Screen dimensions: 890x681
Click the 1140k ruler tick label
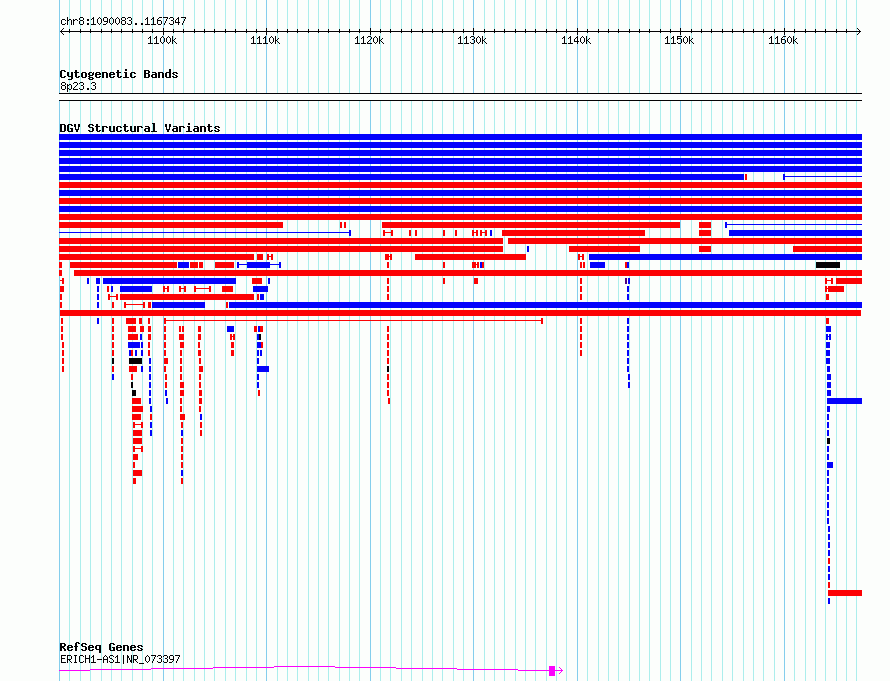pyautogui.click(x=576, y=41)
